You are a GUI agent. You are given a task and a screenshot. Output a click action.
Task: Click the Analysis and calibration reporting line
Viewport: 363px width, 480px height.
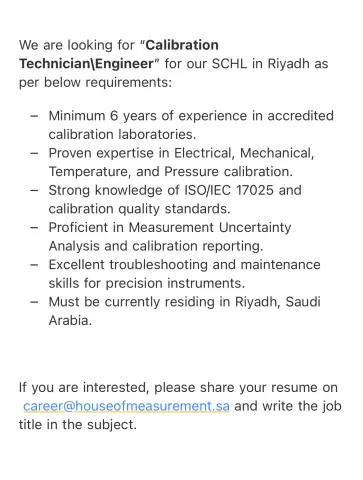(x=156, y=246)
